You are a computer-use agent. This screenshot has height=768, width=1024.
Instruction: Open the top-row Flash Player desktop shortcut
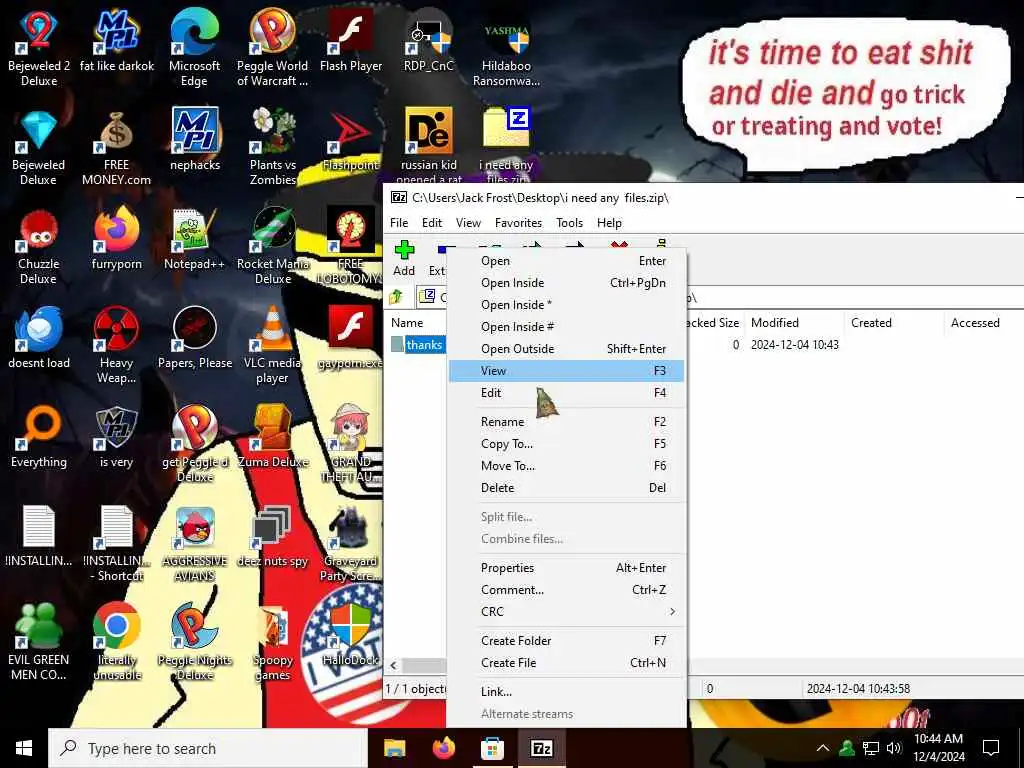[x=351, y=40]
